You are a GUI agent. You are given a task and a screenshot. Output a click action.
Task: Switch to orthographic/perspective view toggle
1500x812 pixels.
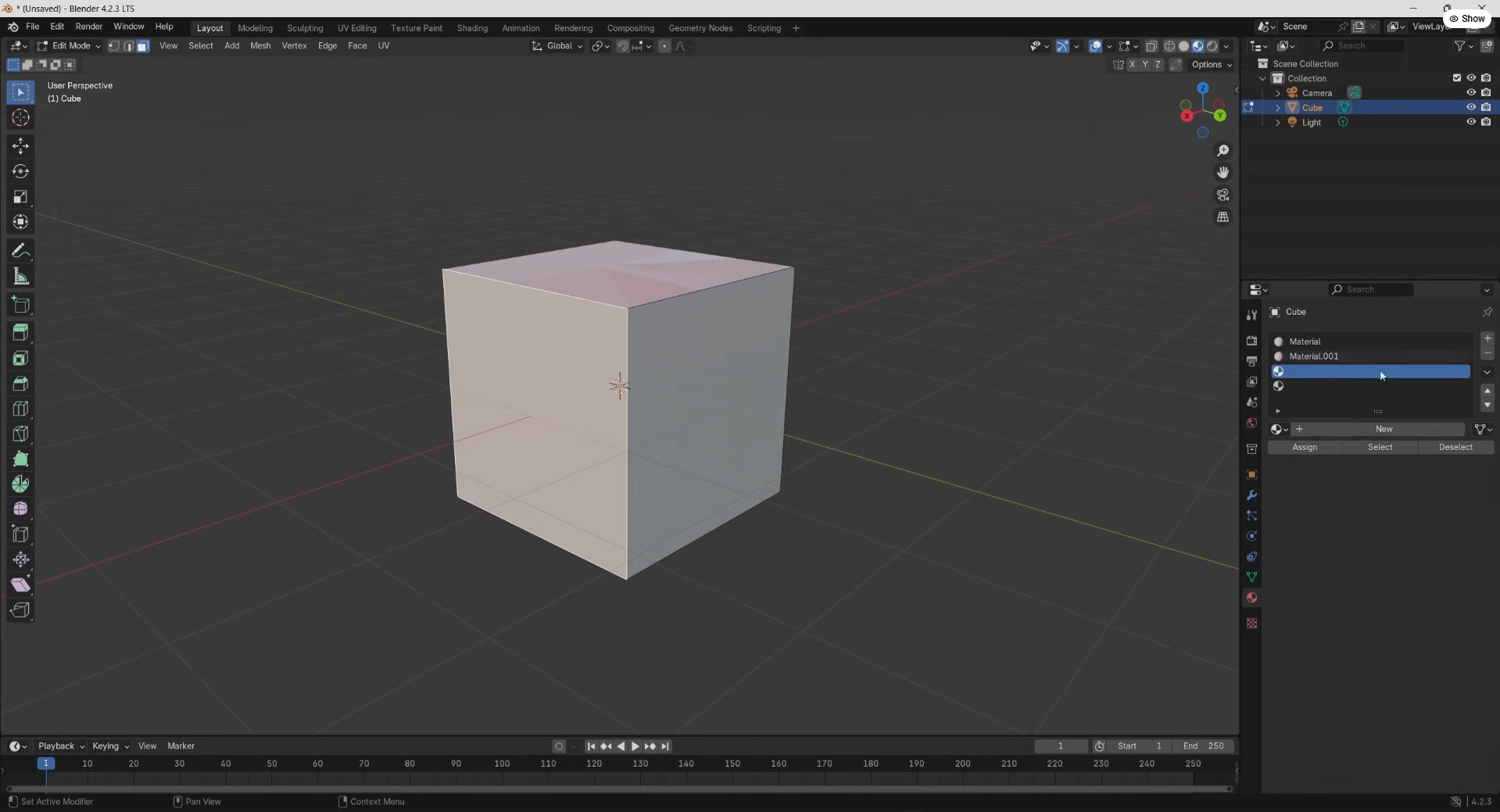tap(1223, 217)
